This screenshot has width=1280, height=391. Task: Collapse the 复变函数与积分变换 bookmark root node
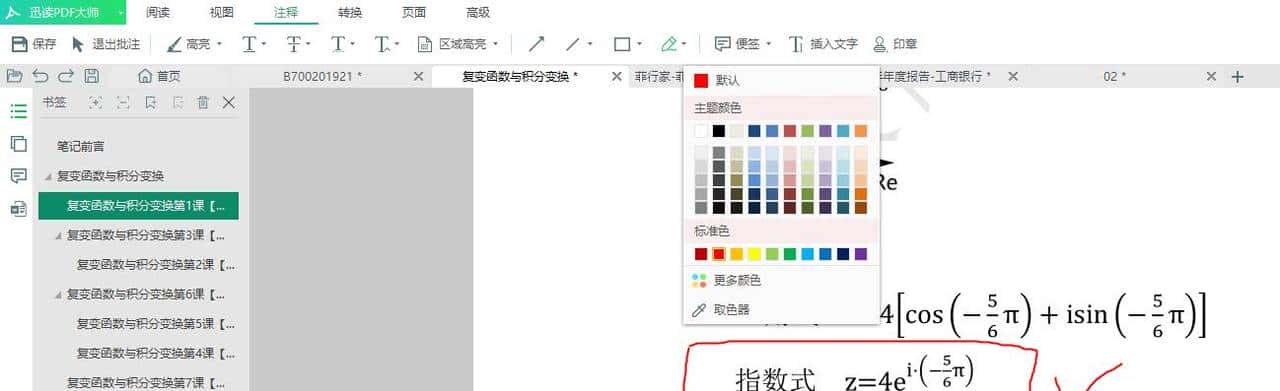49,176
